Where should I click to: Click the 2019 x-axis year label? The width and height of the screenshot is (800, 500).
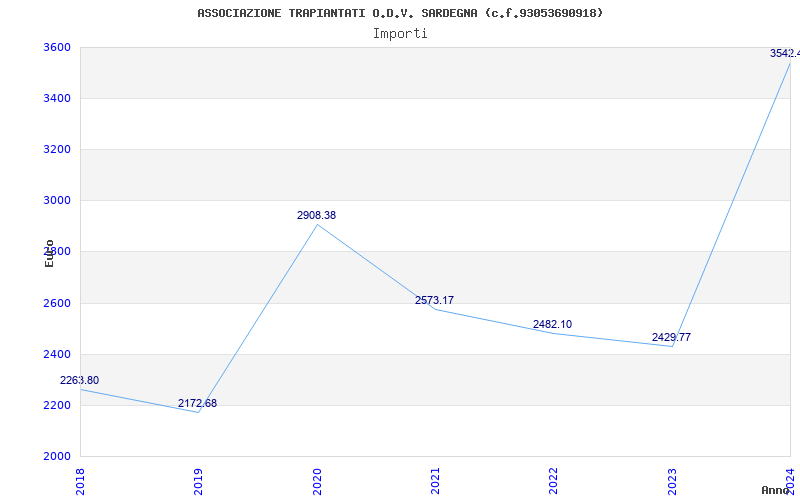click(198, 481)
